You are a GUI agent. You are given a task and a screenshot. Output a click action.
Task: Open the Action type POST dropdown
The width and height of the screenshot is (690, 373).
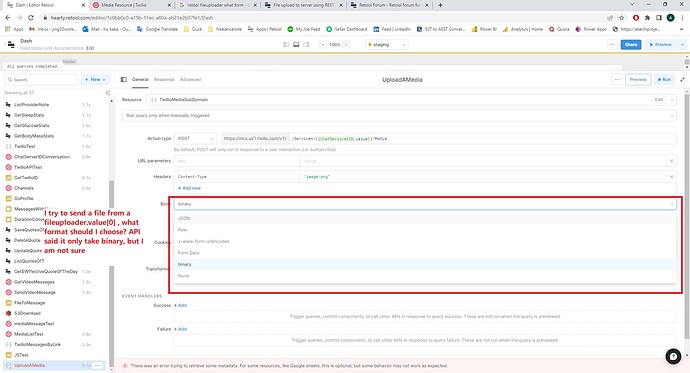[x=195, y=139]
